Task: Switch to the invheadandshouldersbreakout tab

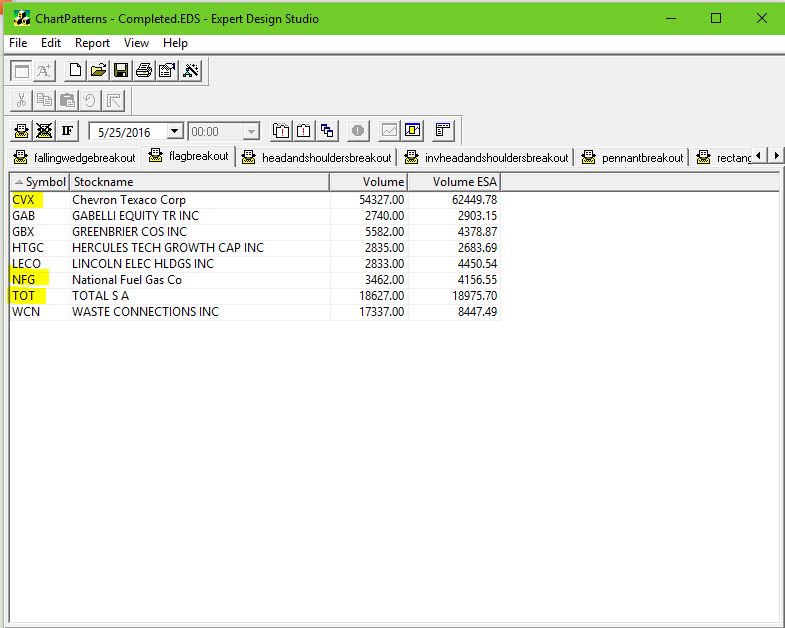Action: pyautogui.click(x=487, y=158)
